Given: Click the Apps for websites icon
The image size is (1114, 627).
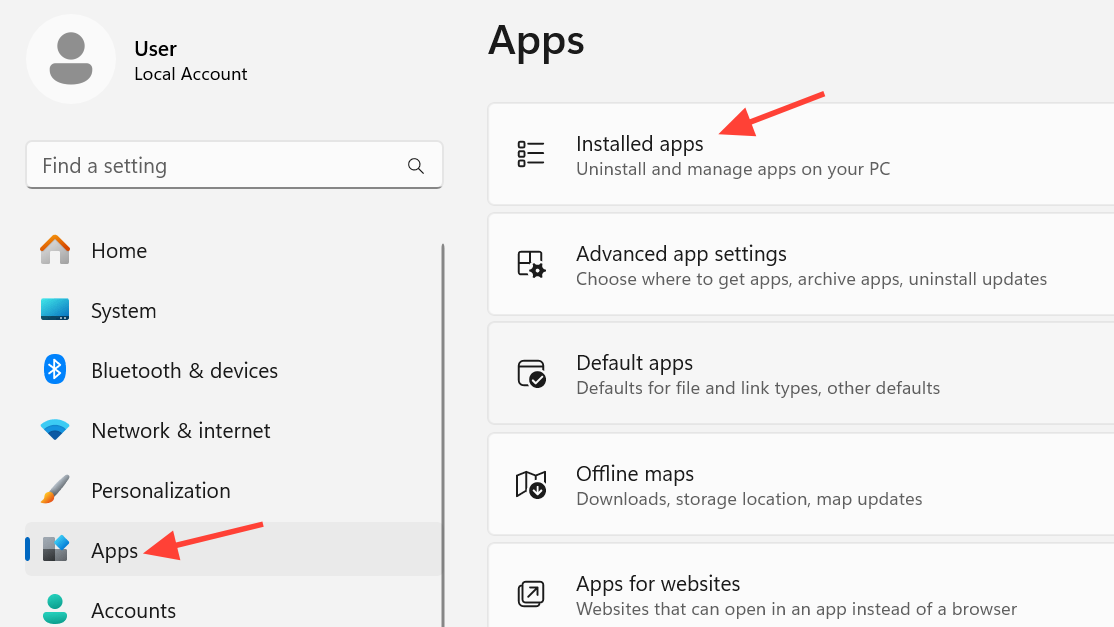Looking at the screenshot, I should pyautogui.click(x=531, y=594).
